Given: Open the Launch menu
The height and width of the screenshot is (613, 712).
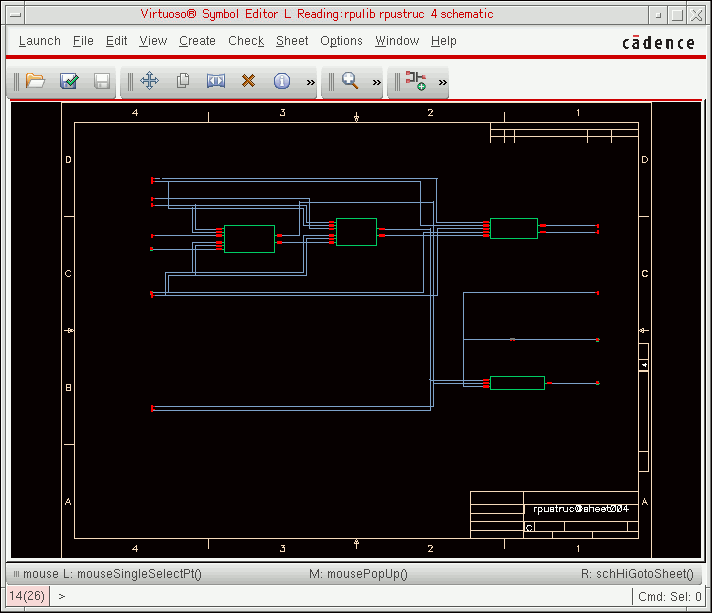Looking at the screenshot, I should (x=40, y=41).
